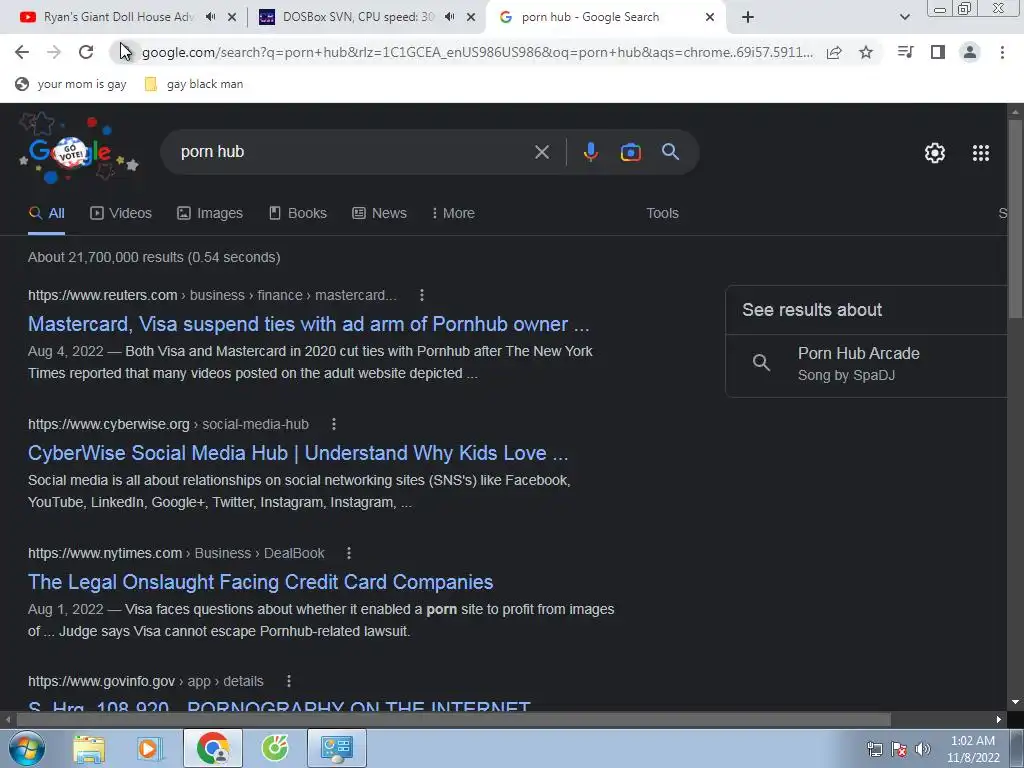Image resolution: width=1024 pixels, height=768 pixels.
Task: Mute the DOSBox SVN tab audio icon
Action: point(449,17)
